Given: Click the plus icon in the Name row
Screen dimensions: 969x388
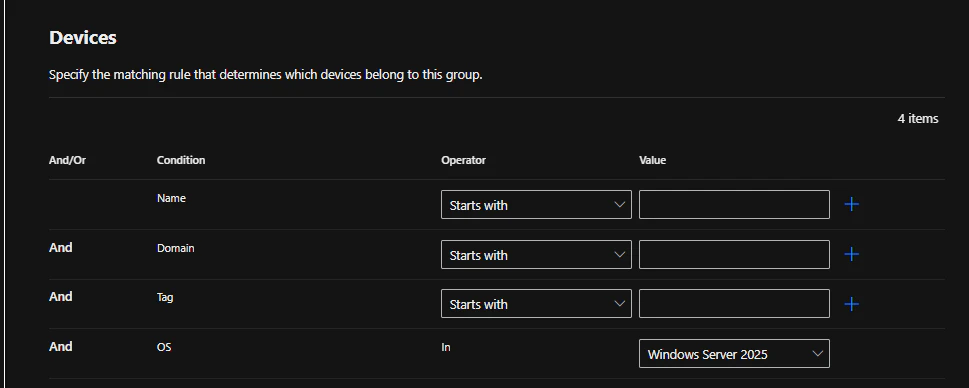Looking at the screenshot, I should click(852, 205).
